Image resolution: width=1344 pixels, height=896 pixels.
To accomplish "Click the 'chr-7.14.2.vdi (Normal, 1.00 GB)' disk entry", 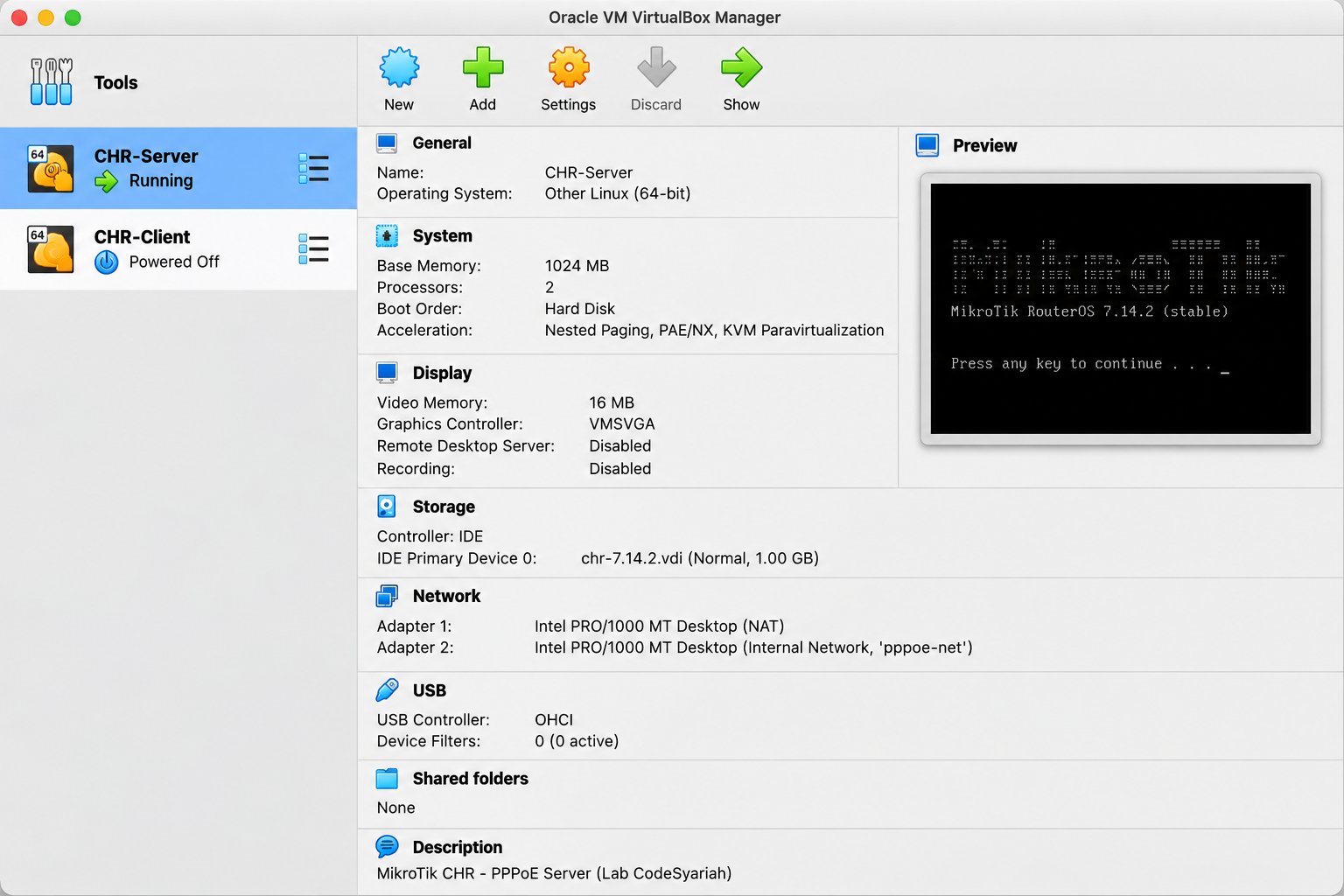I will (x=700, y=558).
